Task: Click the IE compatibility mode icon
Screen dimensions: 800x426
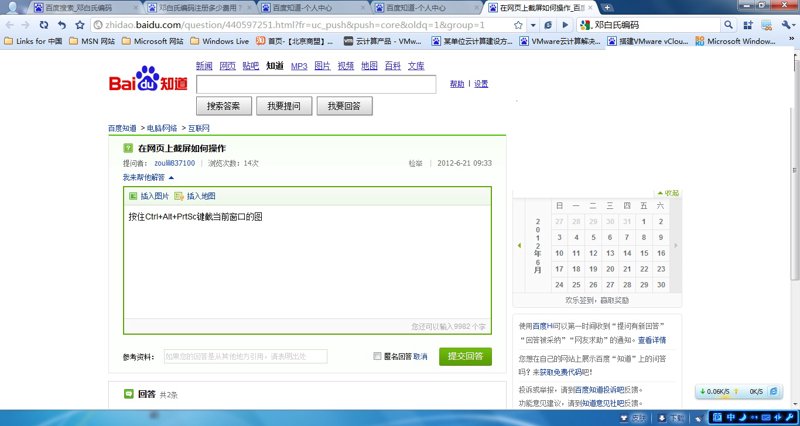Action: (548, 25)
